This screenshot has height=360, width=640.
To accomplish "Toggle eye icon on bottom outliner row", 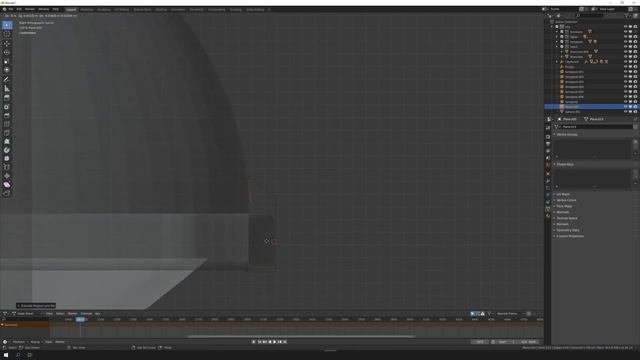I will tap(625, 111).
